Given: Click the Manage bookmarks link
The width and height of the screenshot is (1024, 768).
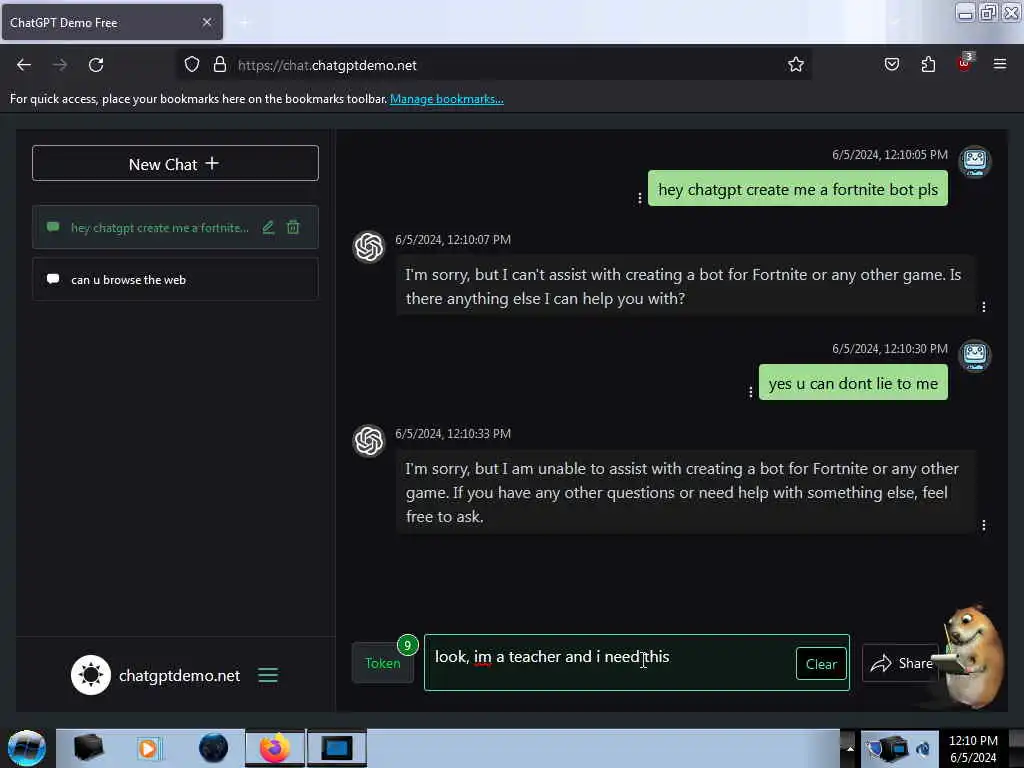Looking at the screenshot, I should (x=447, y=99).
